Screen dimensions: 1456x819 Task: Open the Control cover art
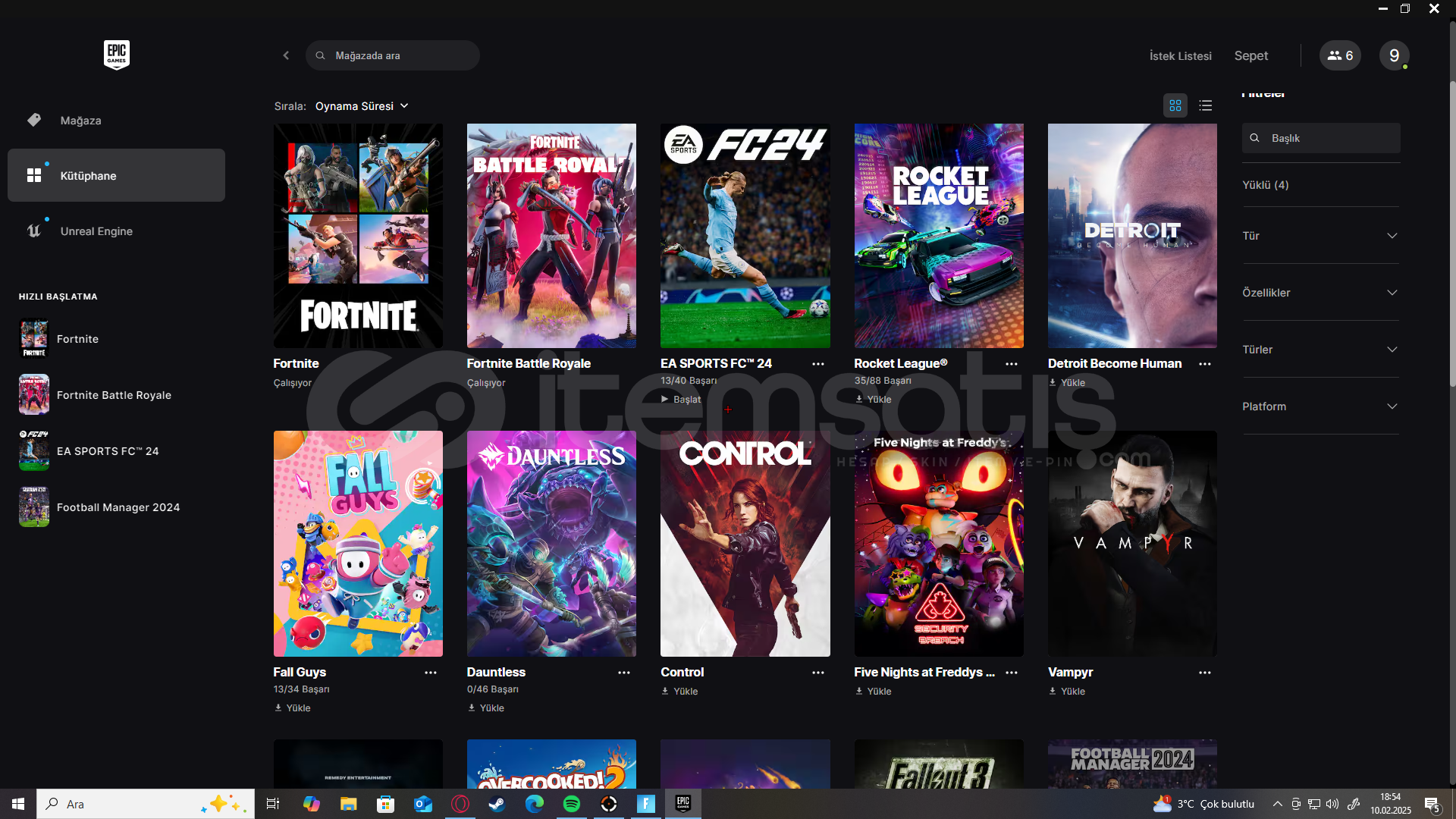click(x=745, y=544)
